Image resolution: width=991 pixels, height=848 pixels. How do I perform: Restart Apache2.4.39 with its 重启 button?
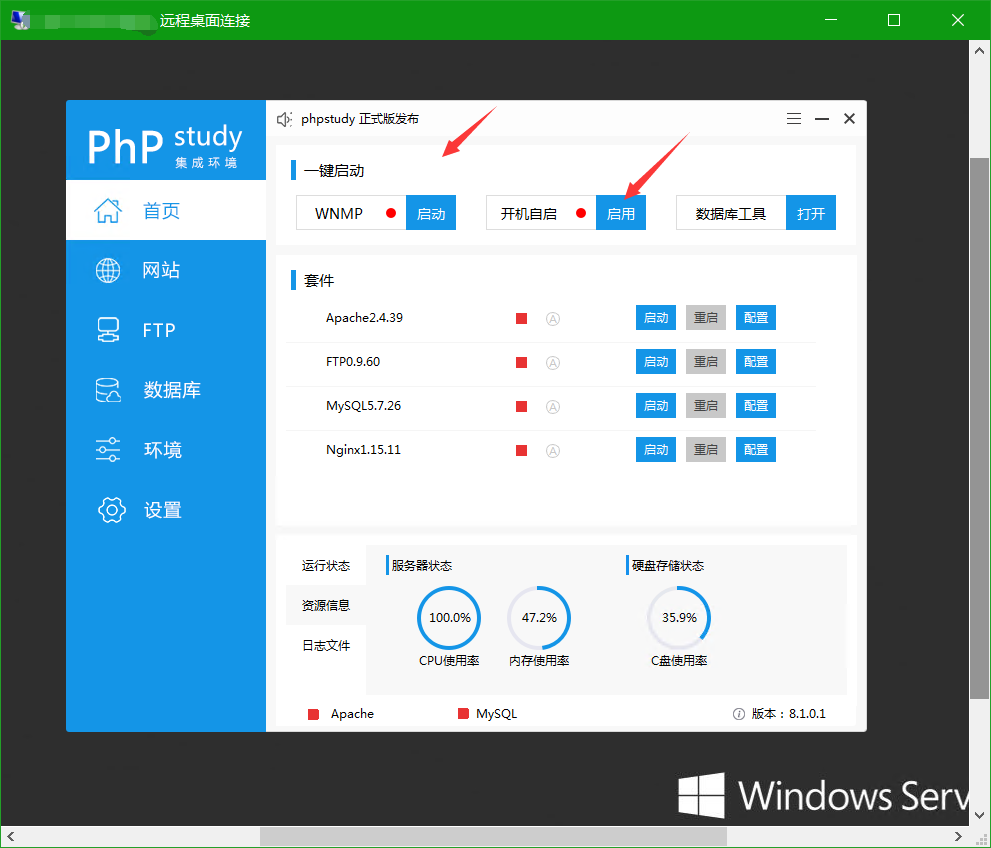[x=706, y=317]
